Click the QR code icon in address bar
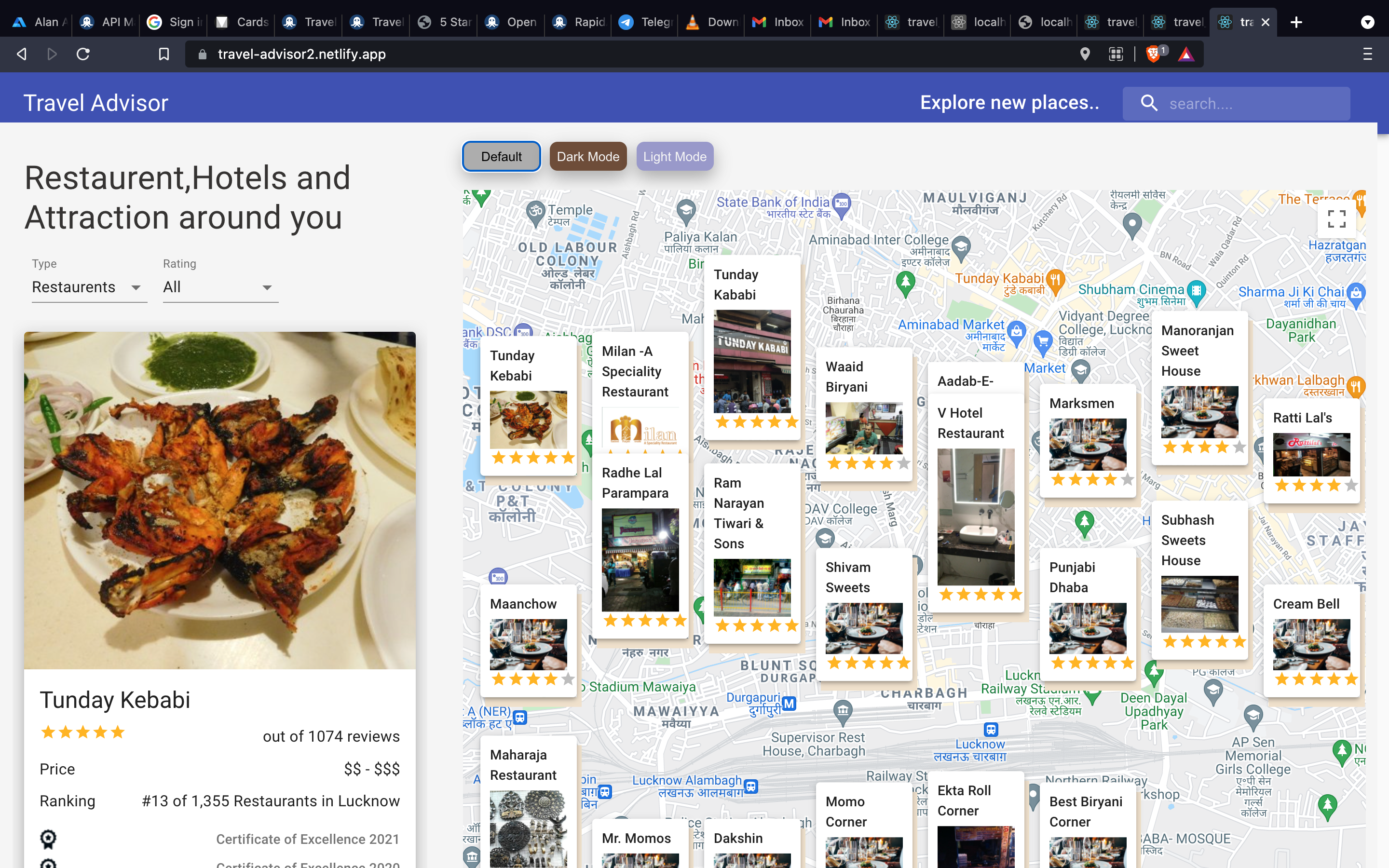This screenshot has height=868, width=1389. [1116, 54]
